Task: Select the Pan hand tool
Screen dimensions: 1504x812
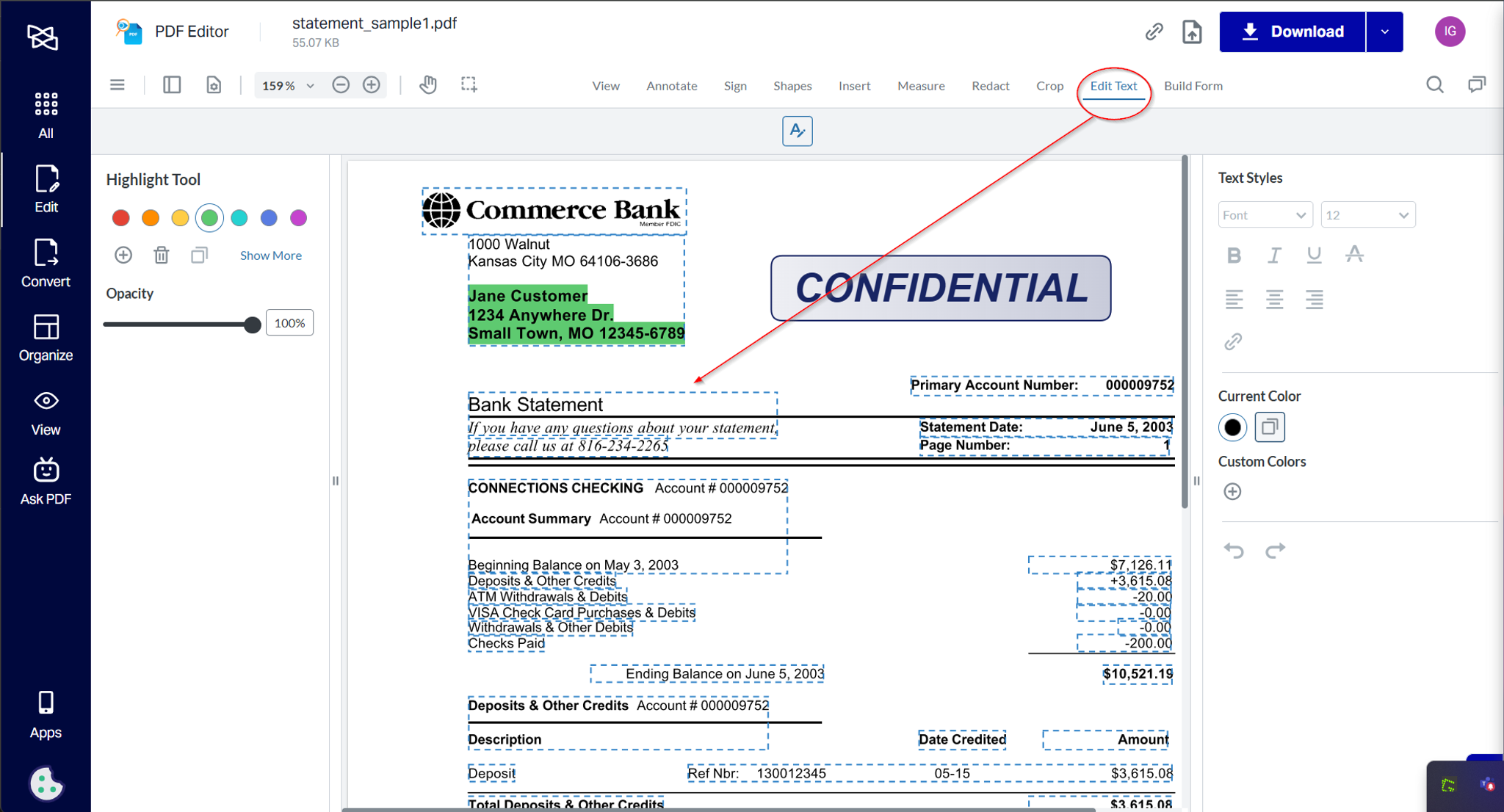Action: 428,85
